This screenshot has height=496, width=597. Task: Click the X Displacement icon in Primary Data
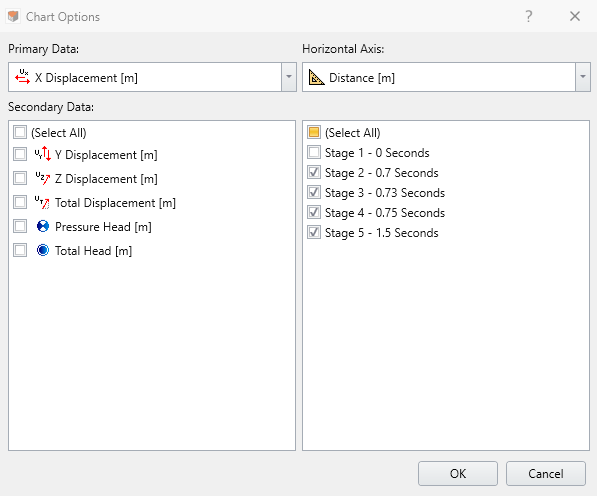(22, 77)
